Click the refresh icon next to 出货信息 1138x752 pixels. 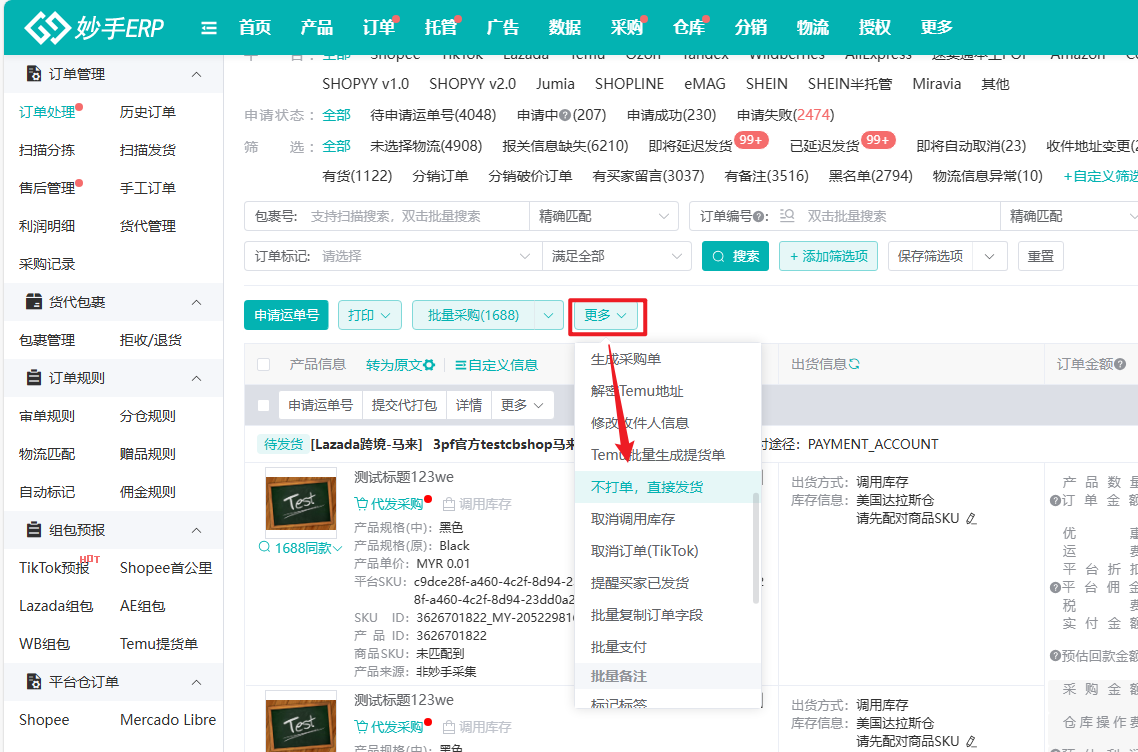(x=854, y=364)
